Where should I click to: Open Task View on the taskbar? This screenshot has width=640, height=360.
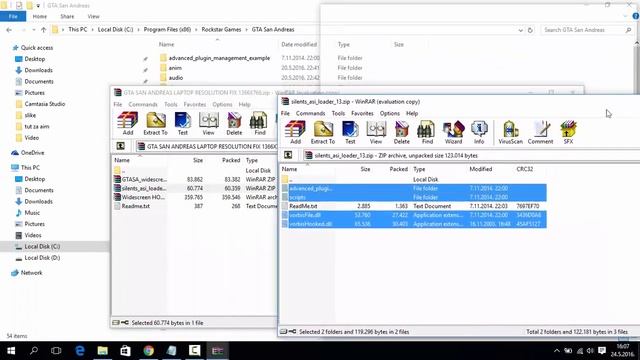click(56, 351)
